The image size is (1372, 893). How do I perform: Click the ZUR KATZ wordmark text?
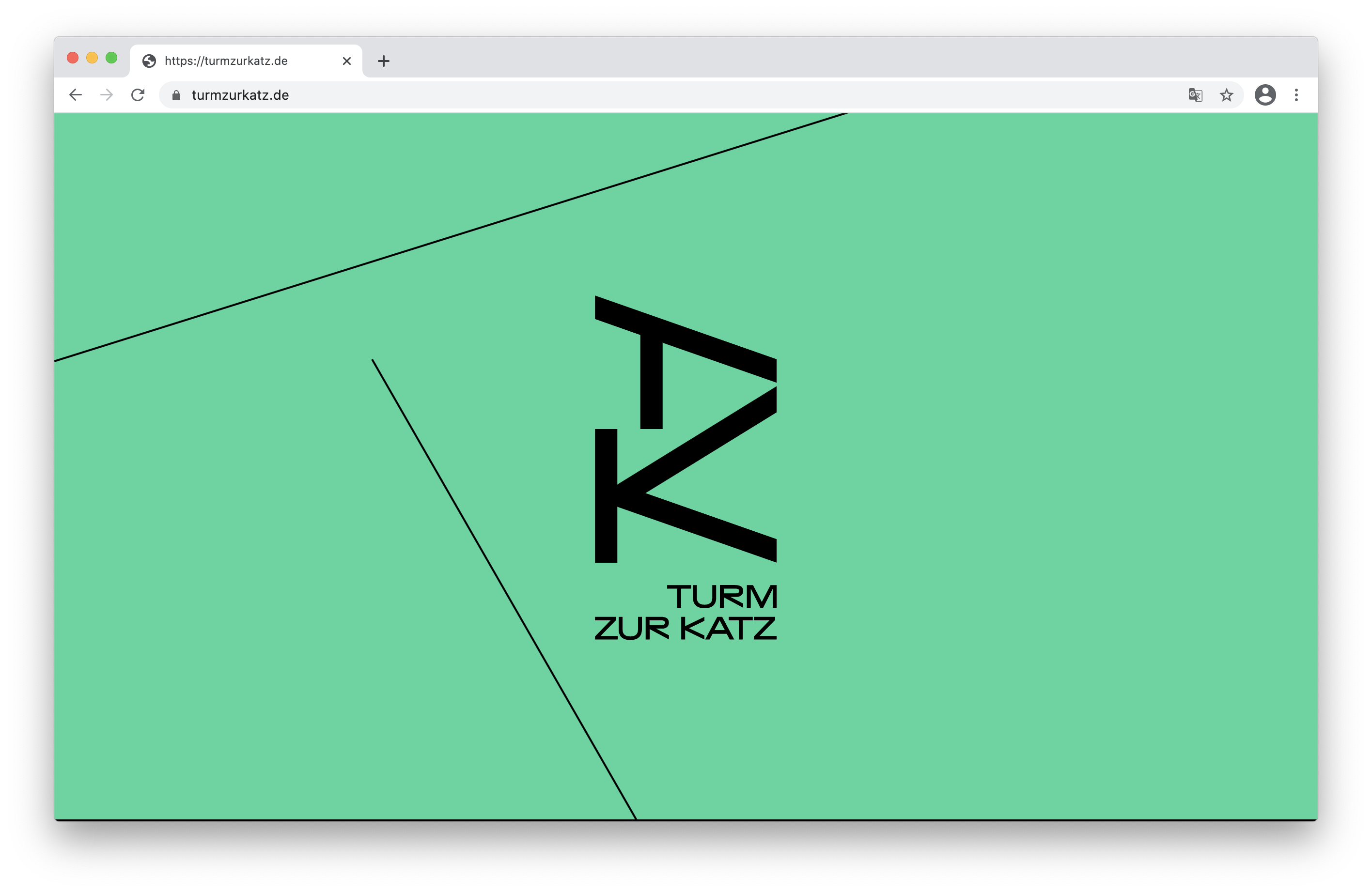coord(686,629)
